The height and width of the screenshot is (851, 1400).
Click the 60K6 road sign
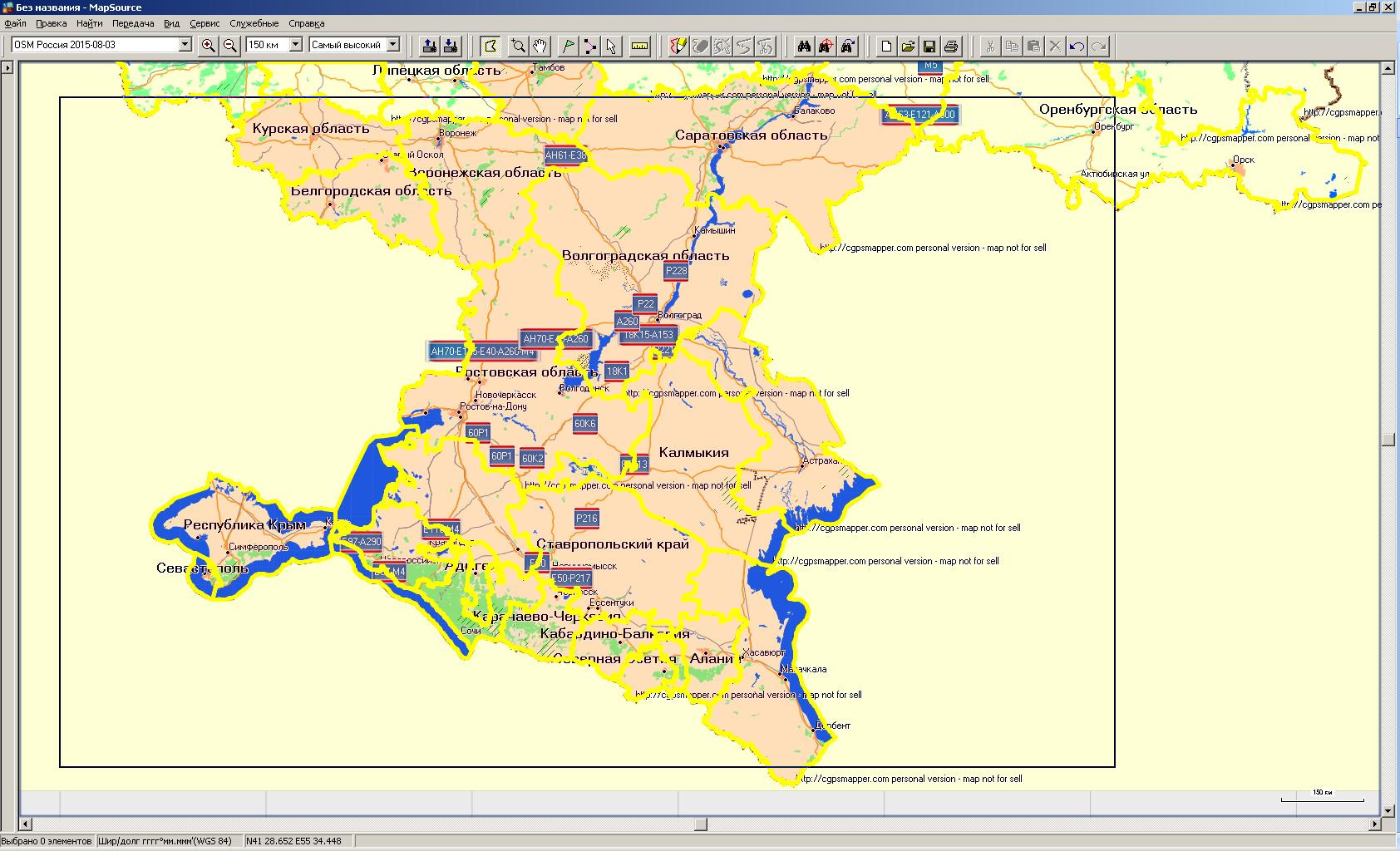coord(585,424)
